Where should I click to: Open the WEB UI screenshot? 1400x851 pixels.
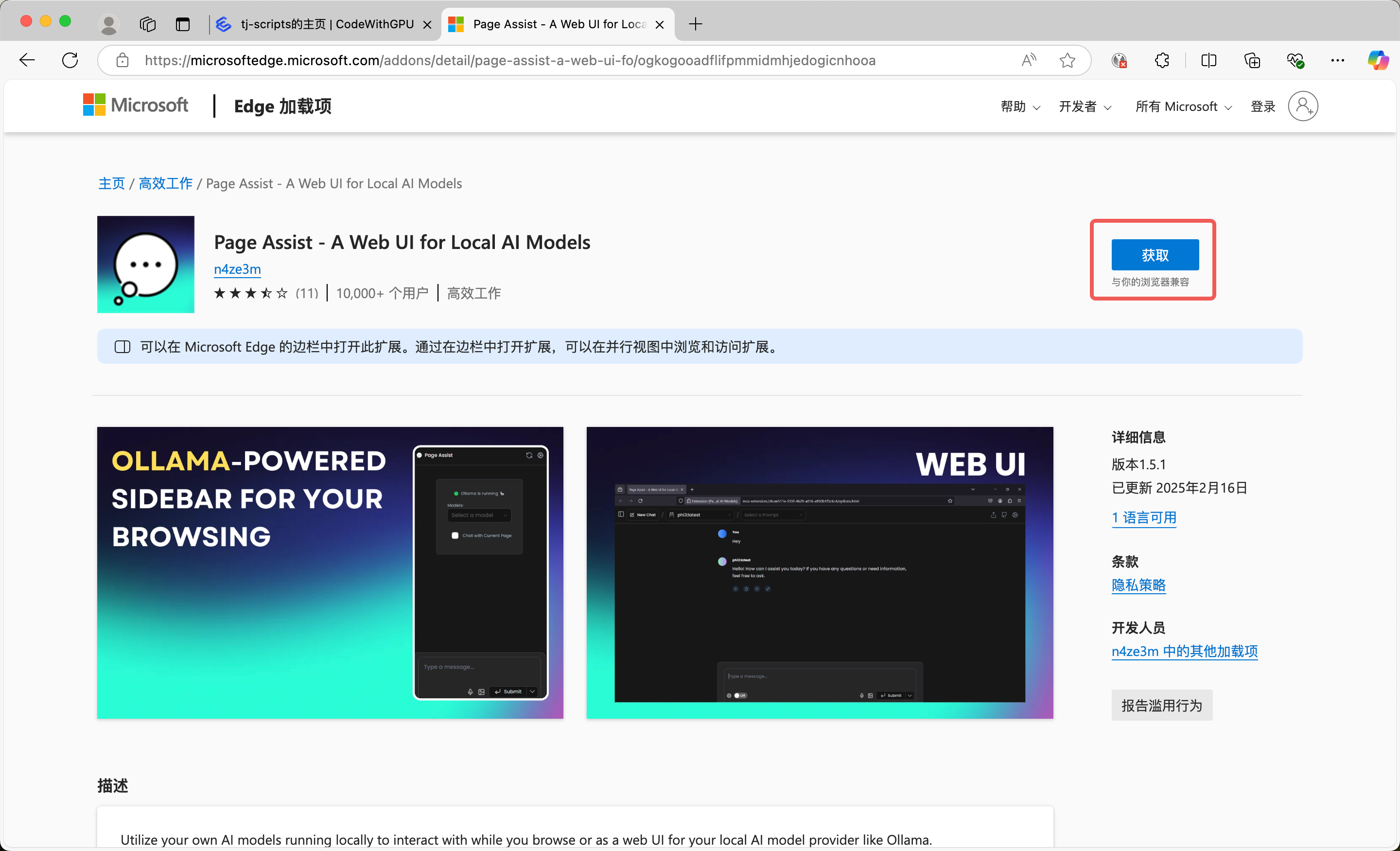point(819,572)
